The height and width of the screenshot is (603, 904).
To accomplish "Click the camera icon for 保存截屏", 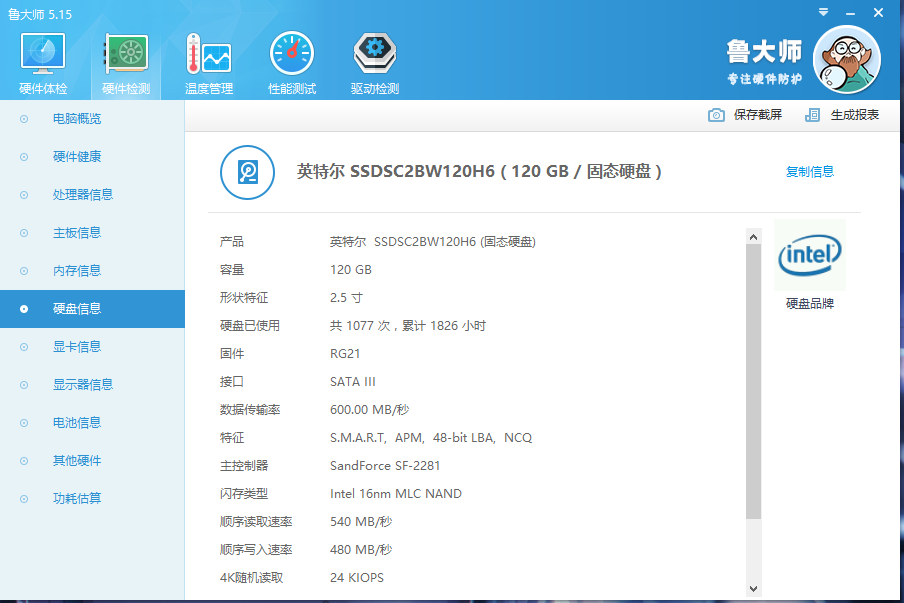I will click(x=716, y=115).
